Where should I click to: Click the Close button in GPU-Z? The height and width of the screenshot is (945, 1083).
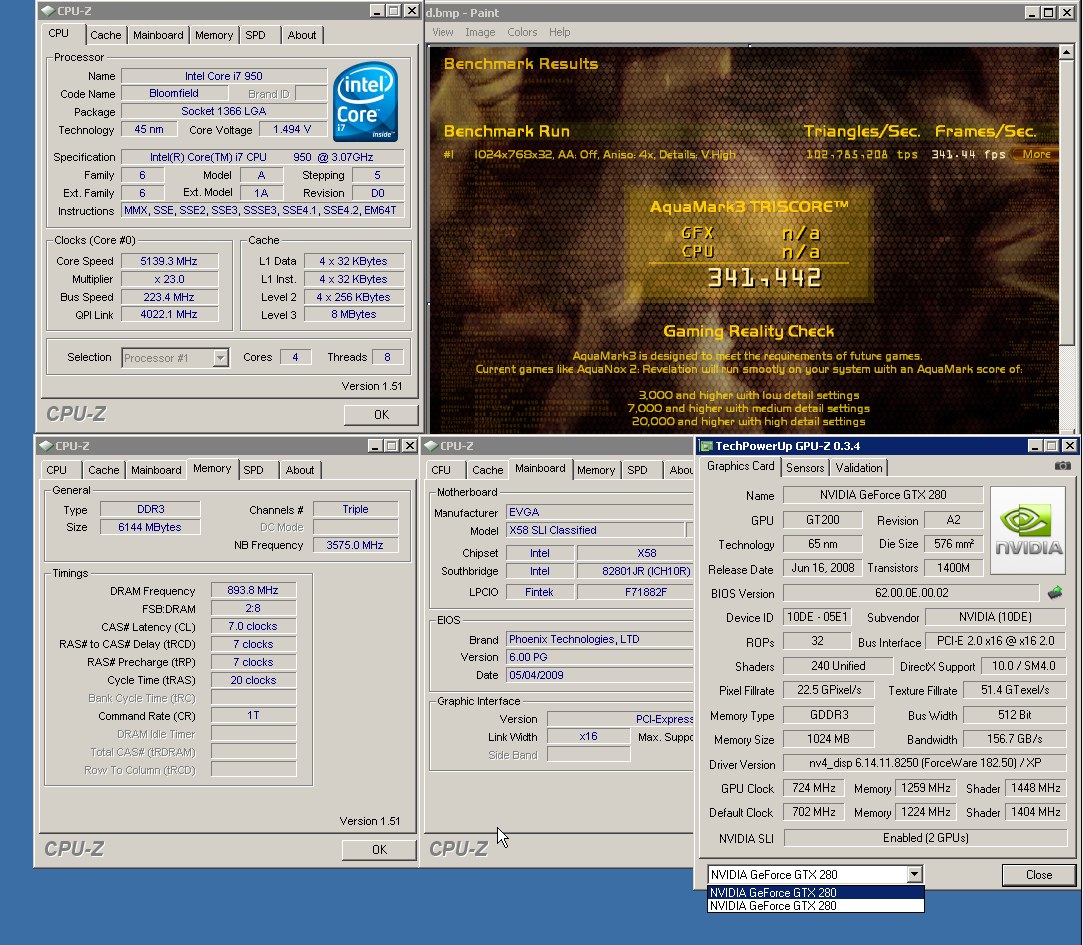click(1039, 875)
